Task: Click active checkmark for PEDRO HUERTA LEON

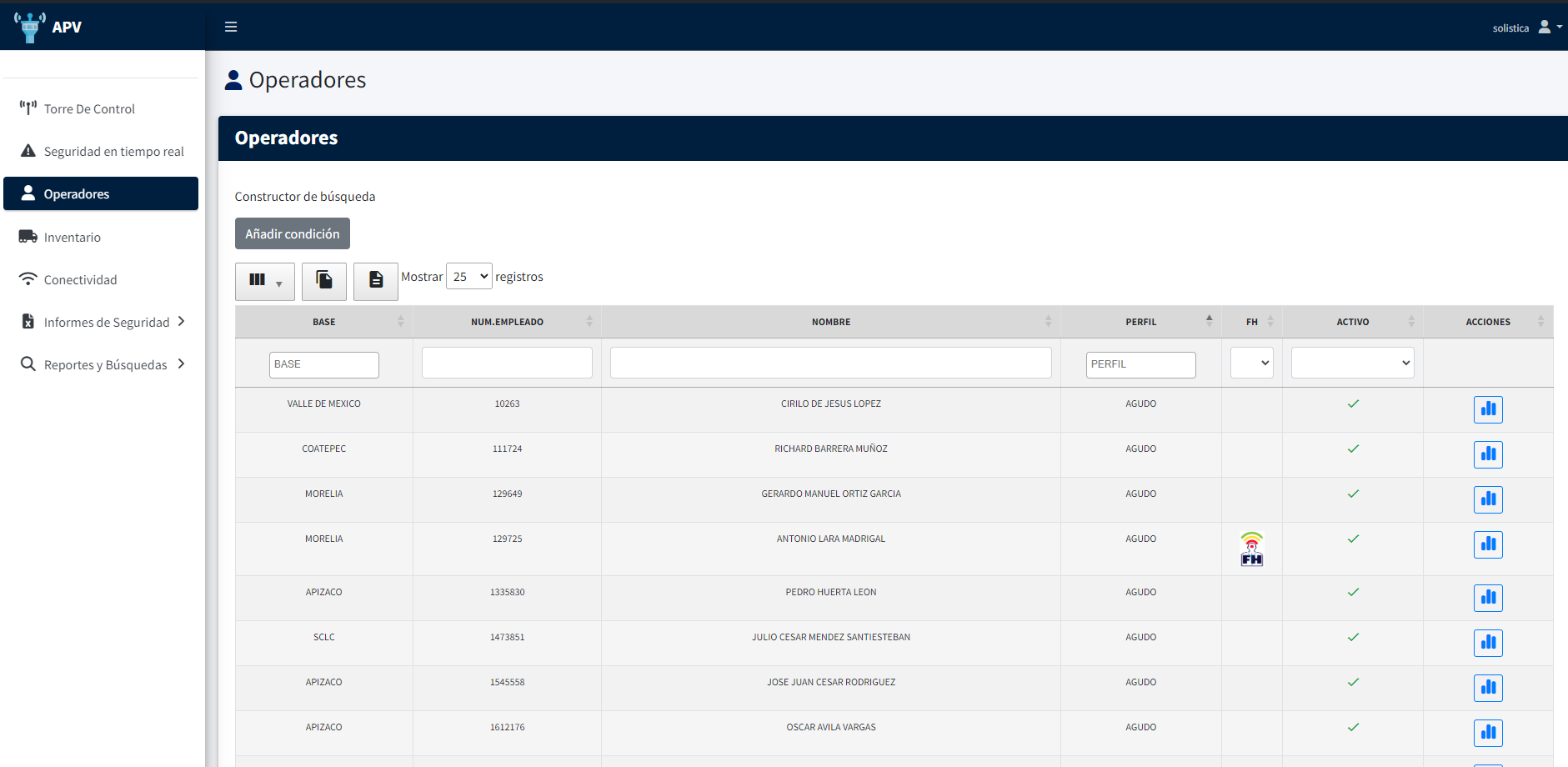Action: (x=1353, y=592)
